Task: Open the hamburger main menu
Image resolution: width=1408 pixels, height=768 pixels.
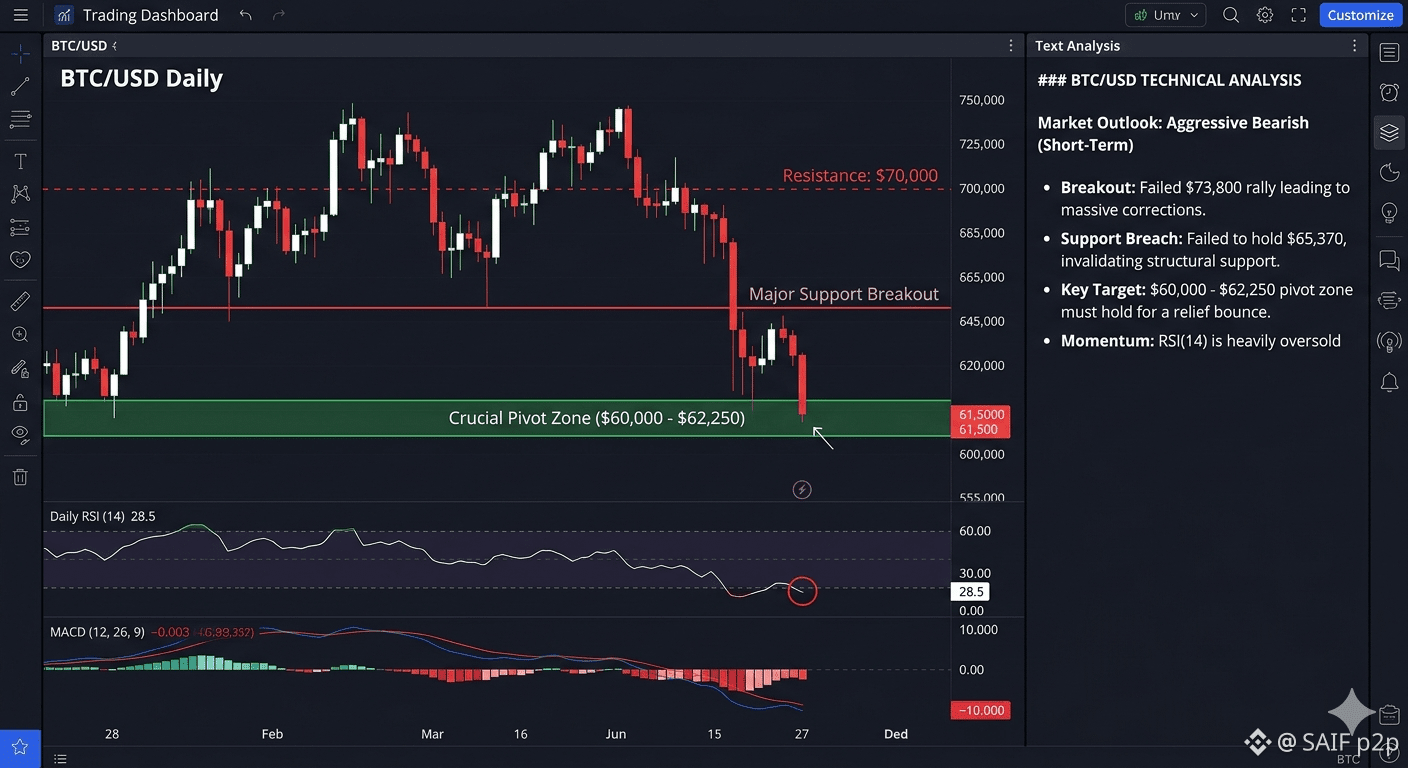Action: click(20, 15)
